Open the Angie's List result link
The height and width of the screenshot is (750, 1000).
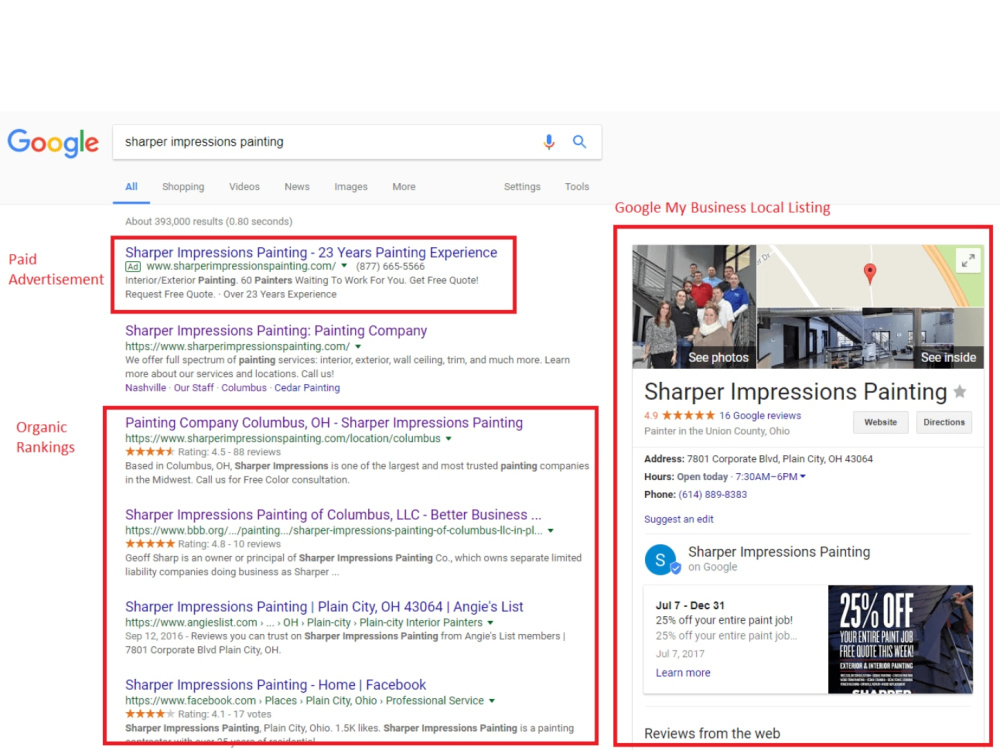[x=324, y=607]
